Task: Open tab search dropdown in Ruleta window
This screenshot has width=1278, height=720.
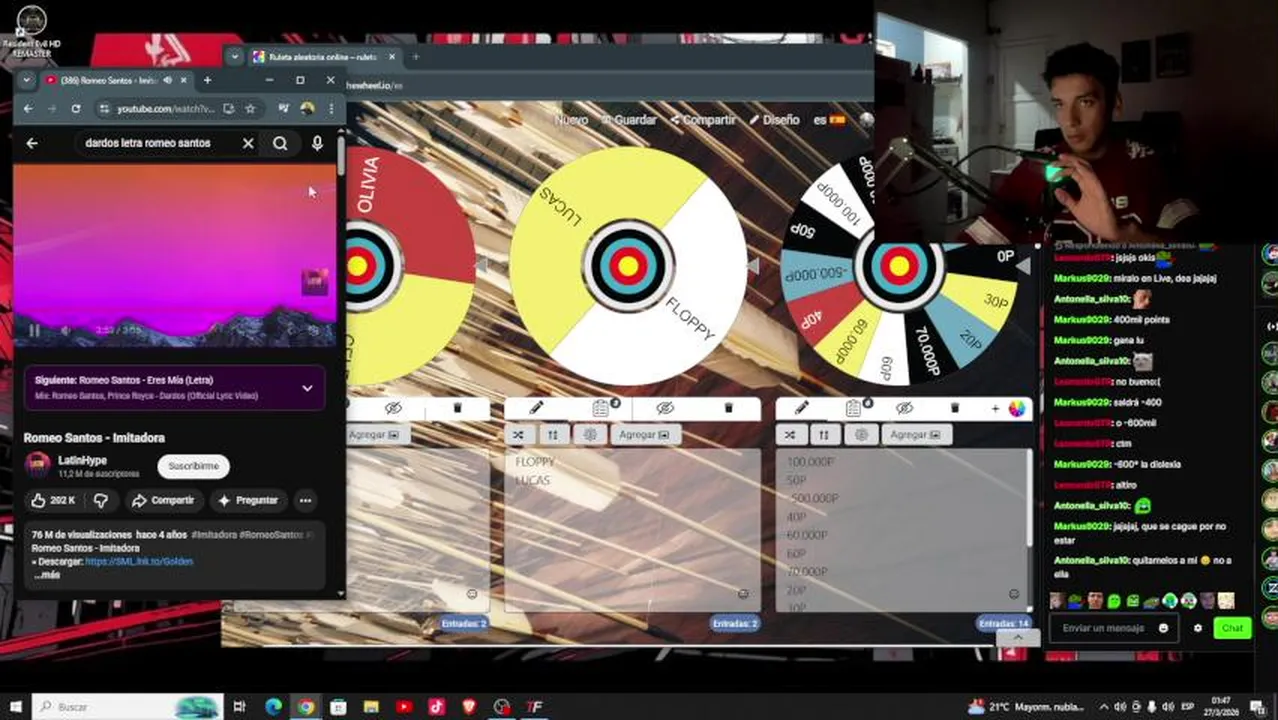Action: click(235, 57)
